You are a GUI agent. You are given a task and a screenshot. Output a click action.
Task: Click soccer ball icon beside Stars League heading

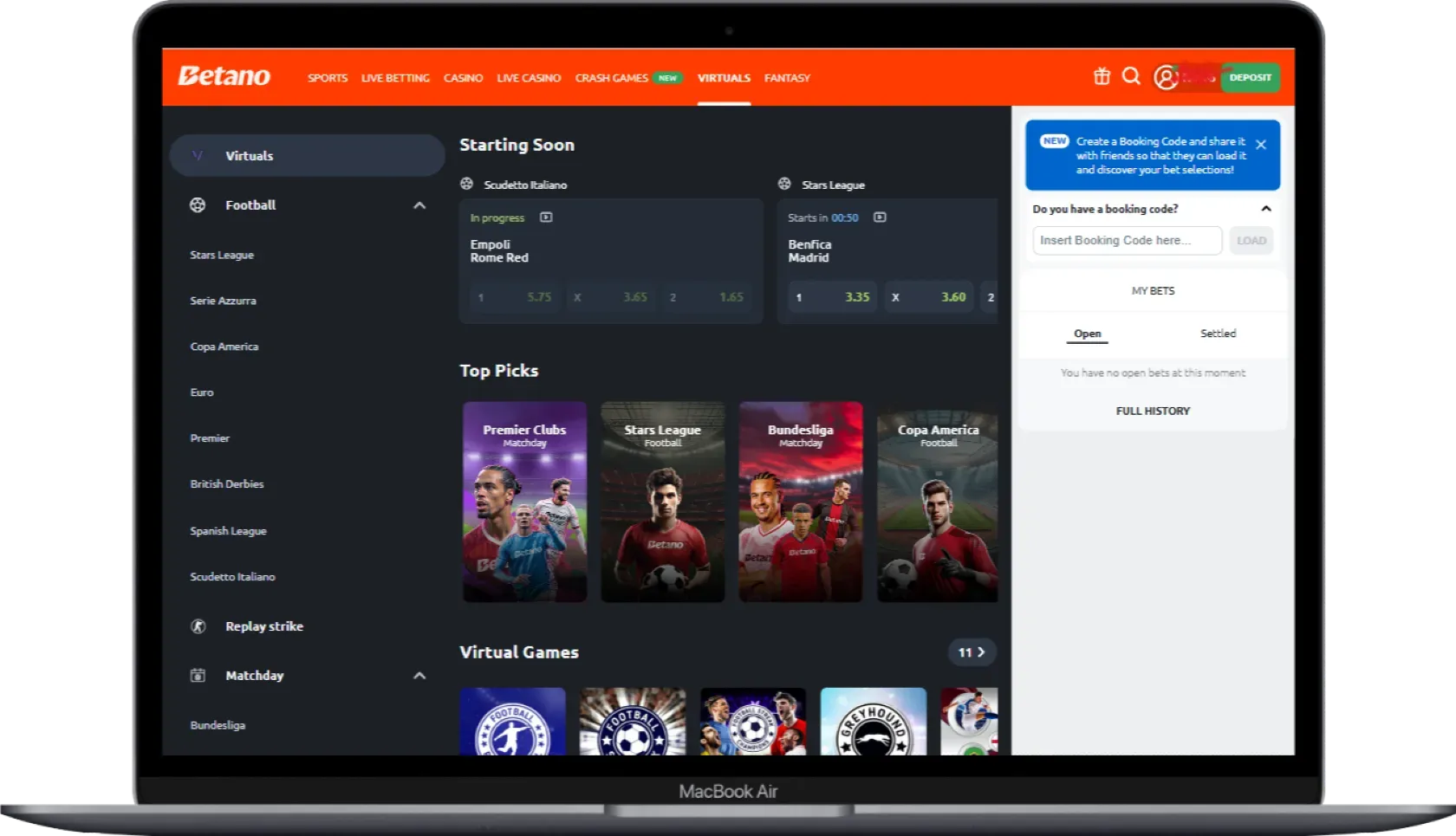click(x=784, y=184)
